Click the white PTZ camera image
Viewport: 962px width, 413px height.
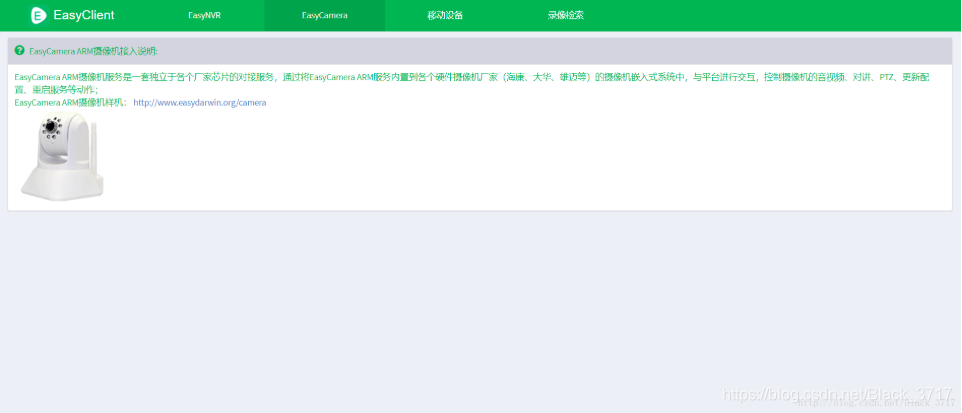pyautogui.click(x=61, y=156)
